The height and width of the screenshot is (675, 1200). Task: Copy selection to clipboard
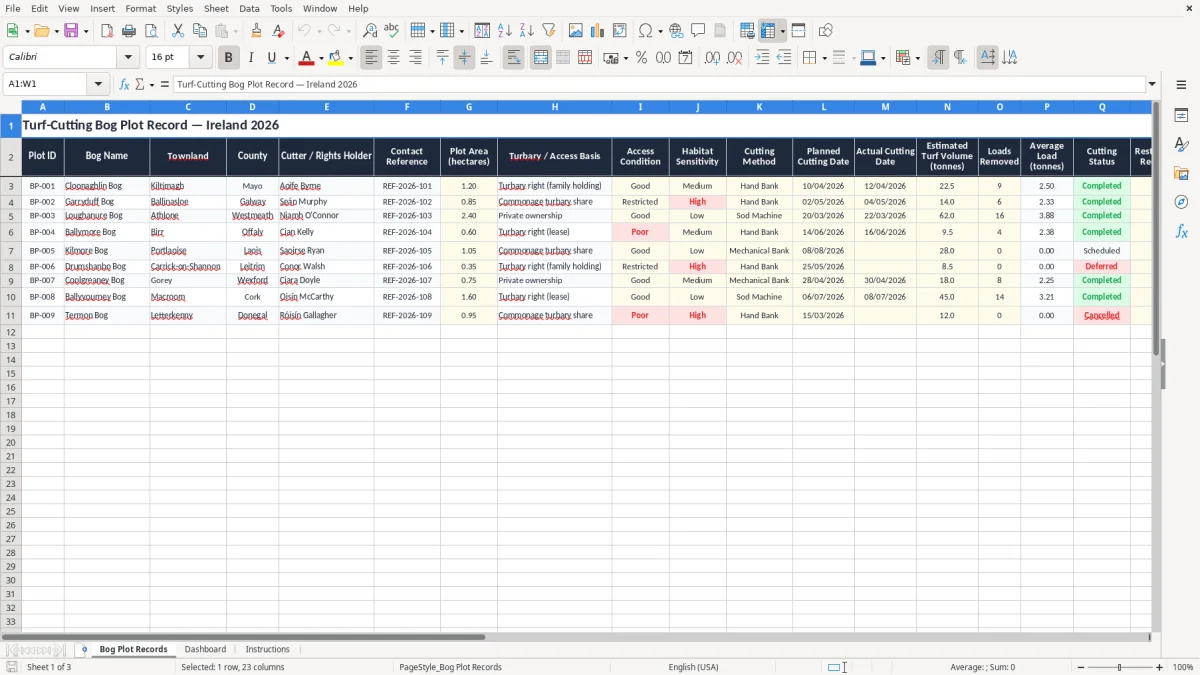pyautogui.click(x=200, y=31)
